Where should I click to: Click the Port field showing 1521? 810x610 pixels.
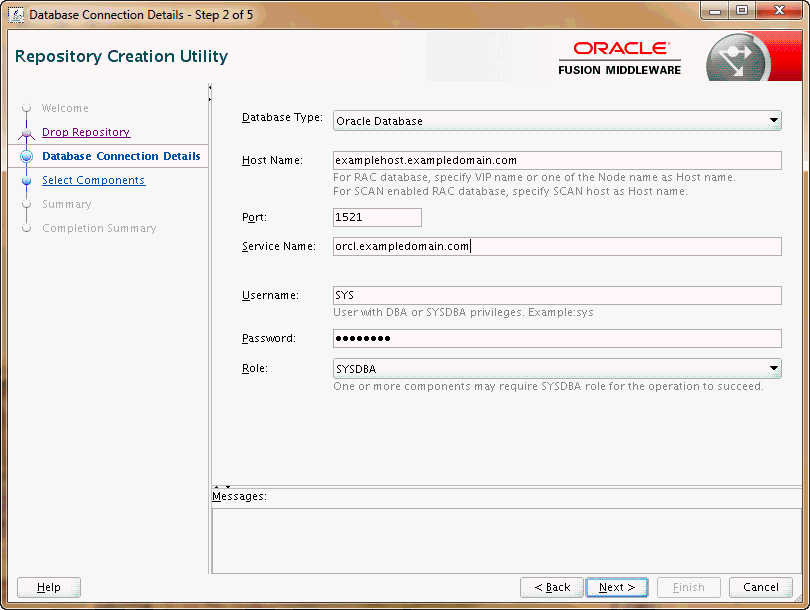tap(377, 217)
